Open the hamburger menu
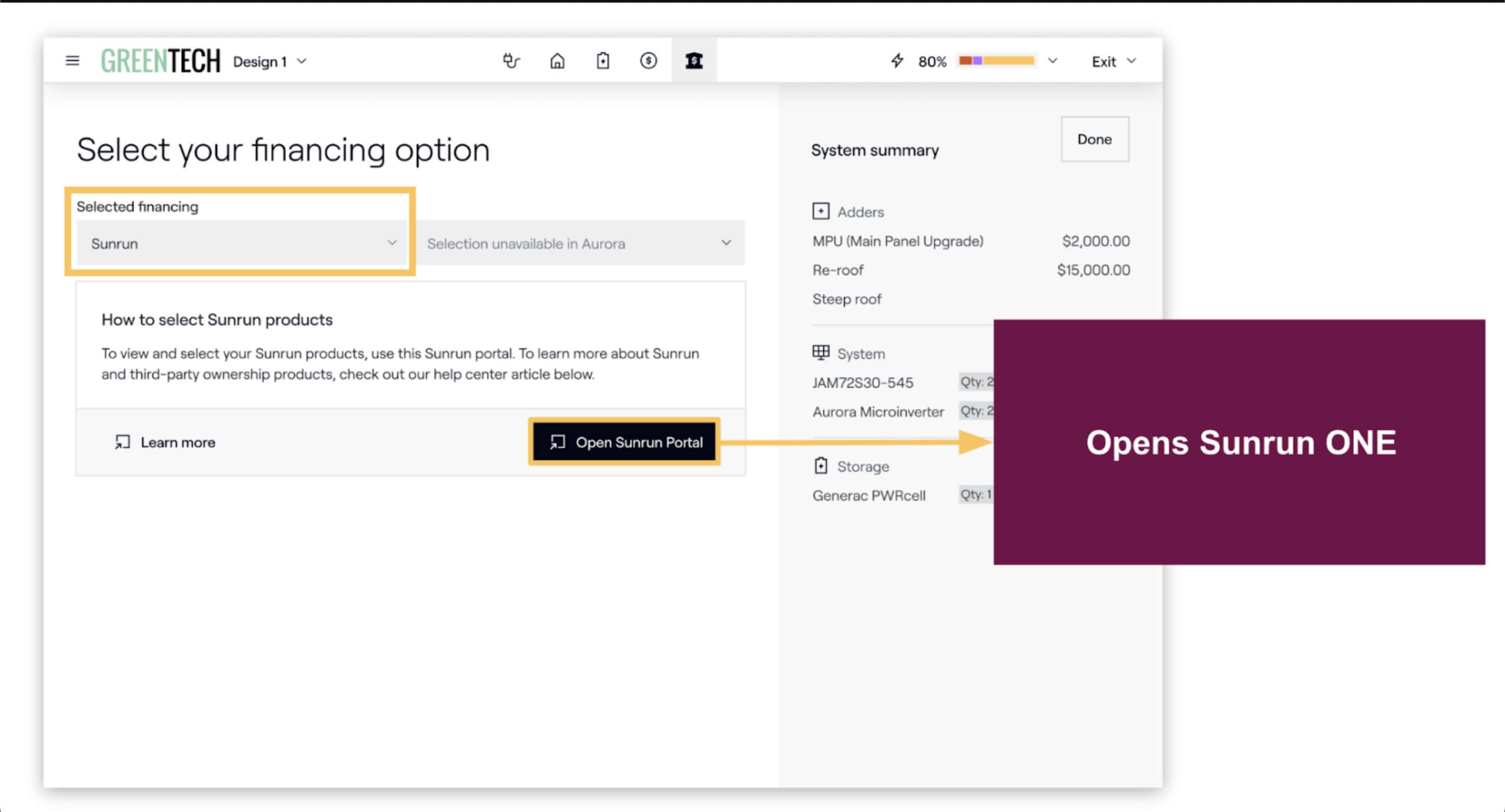 (73, 61)
